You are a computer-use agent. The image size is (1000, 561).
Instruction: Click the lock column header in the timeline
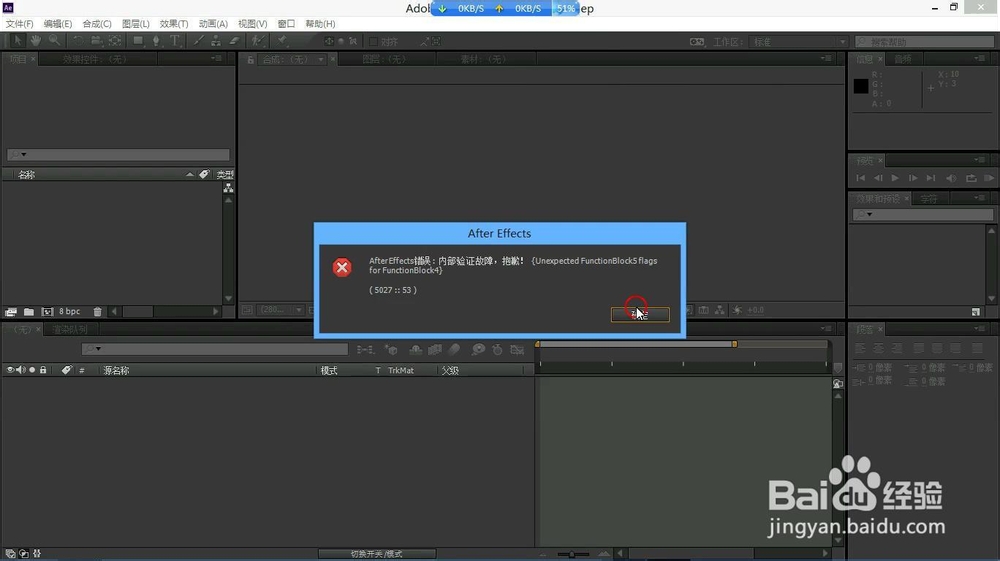coord(43,370)
